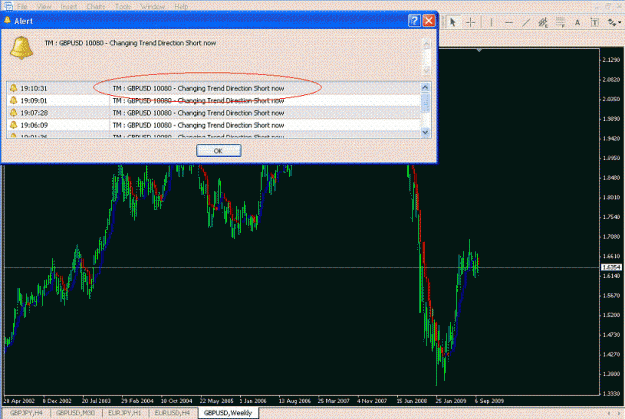The image size is (625, 419).
Task: Select the 19:07:28 alert message text
Action: click(198, 113)
